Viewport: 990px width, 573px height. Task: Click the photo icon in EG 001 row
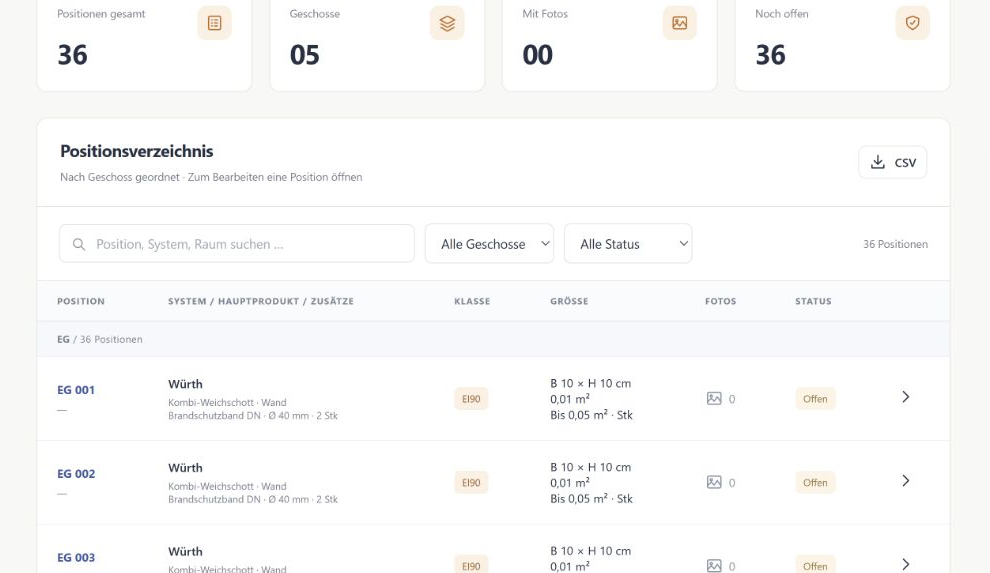click(714, 399)
